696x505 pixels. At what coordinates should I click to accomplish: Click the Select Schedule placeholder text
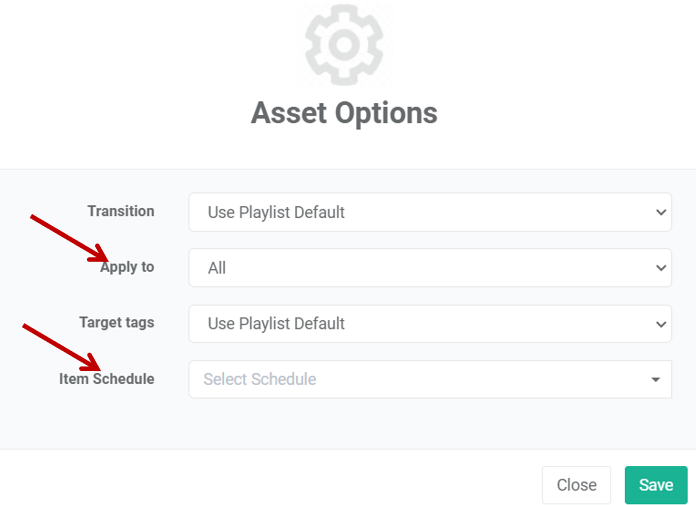(260, 379)
